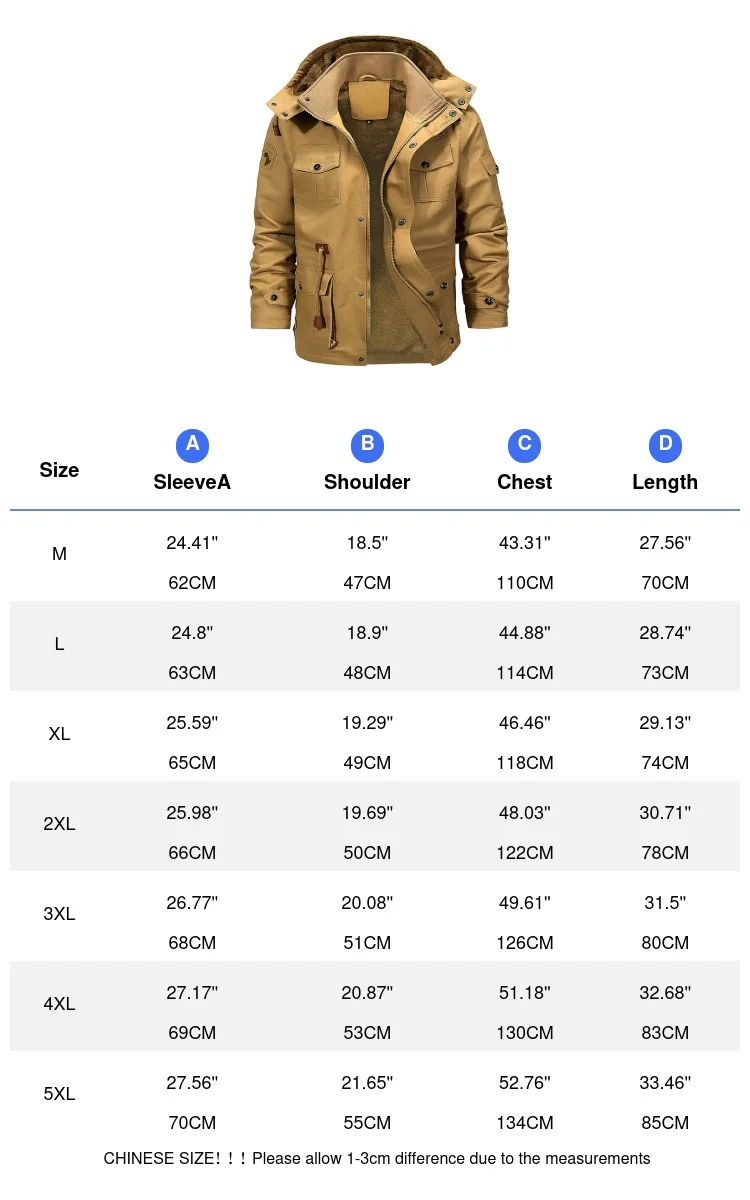
Task: Select the 5XL size row label
Action: click(x=59, y=1094)
